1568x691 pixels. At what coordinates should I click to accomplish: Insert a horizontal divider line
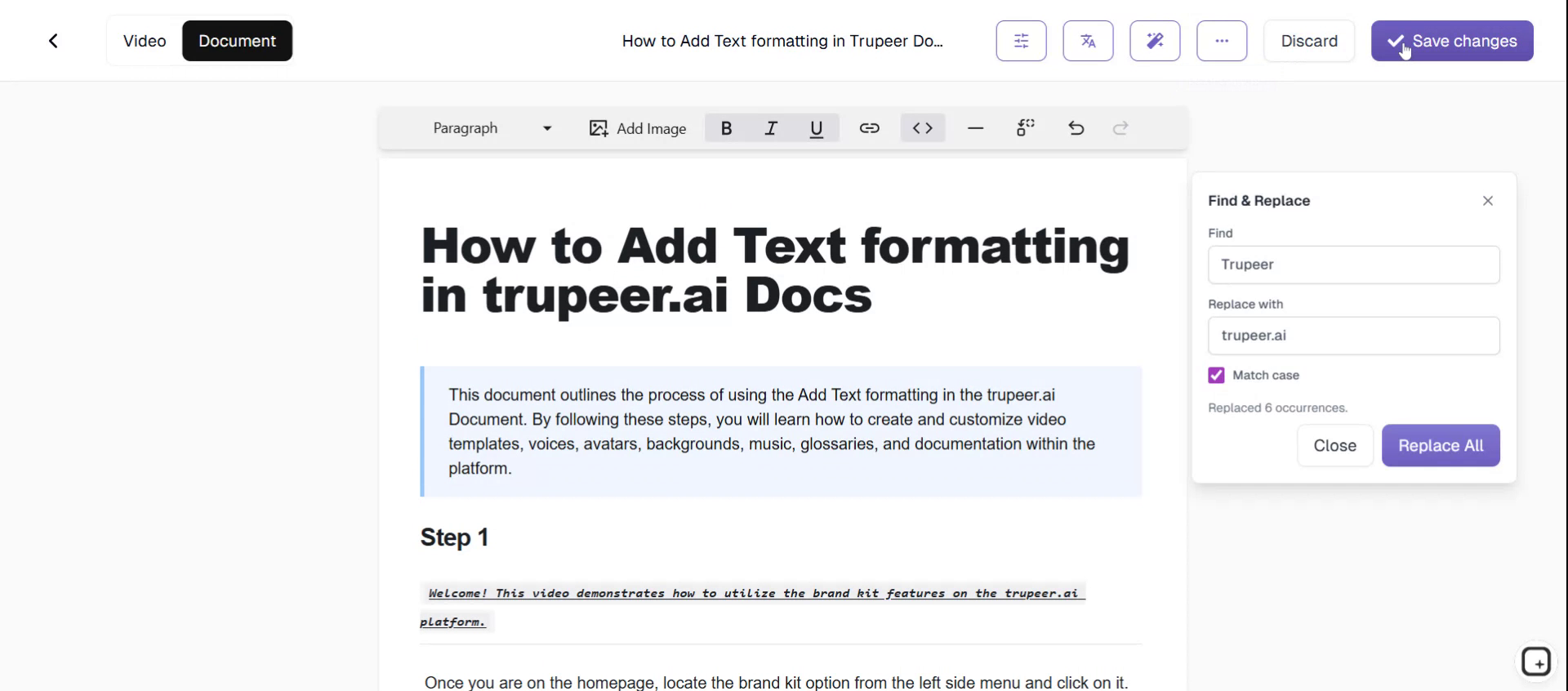pos(975,128)
